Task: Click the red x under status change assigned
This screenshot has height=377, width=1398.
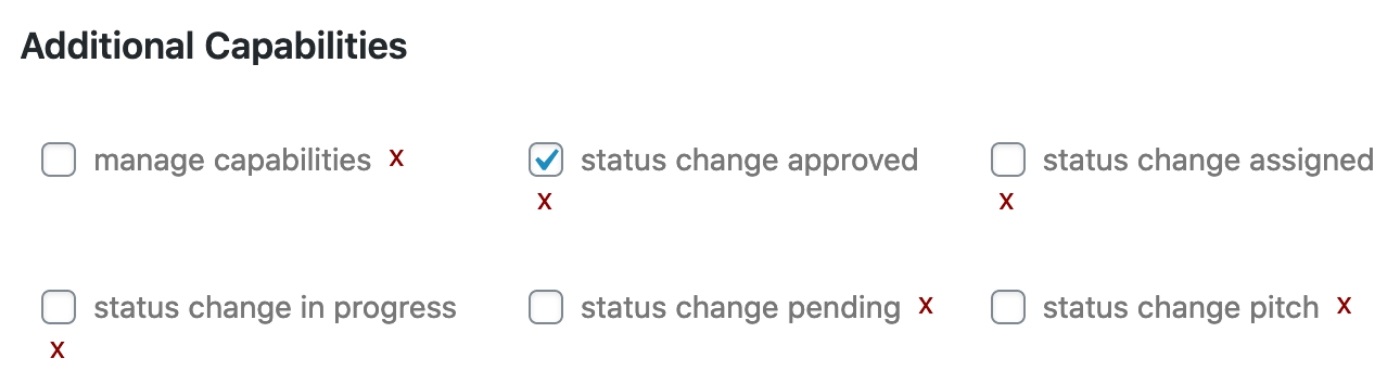Action: coord(1006,202)
